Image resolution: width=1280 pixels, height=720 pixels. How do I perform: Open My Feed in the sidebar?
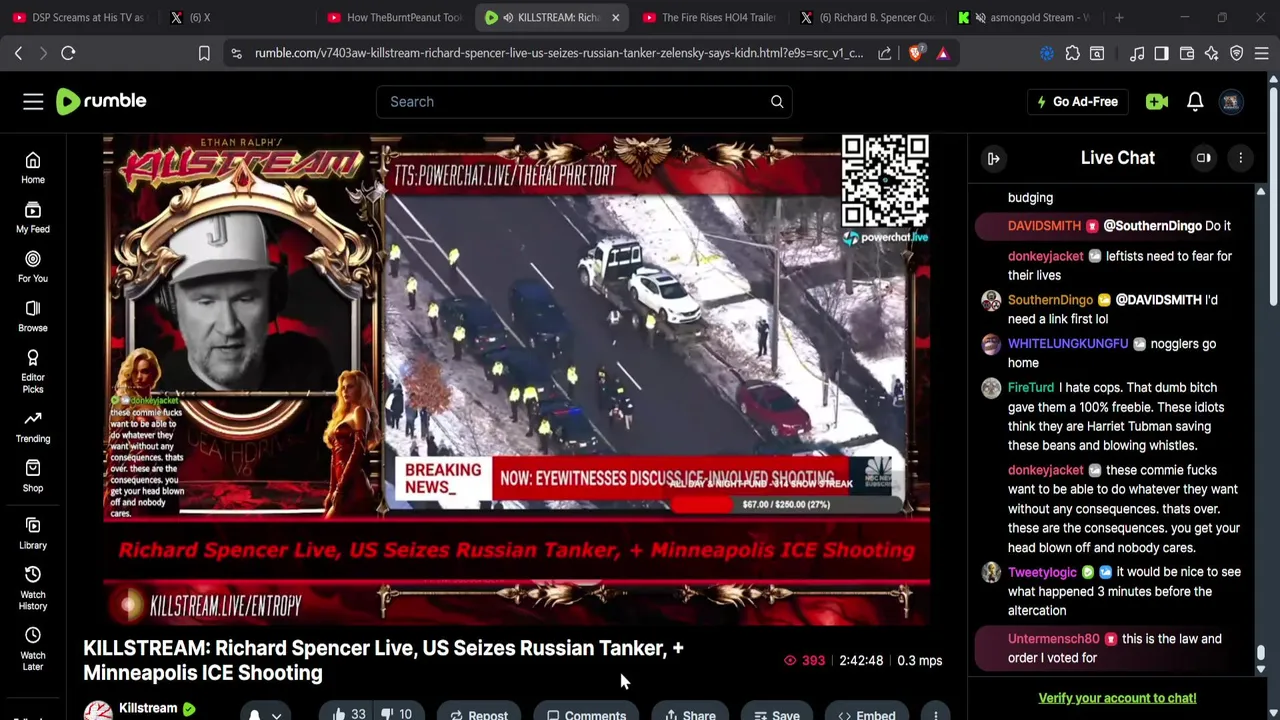point(33,218)
